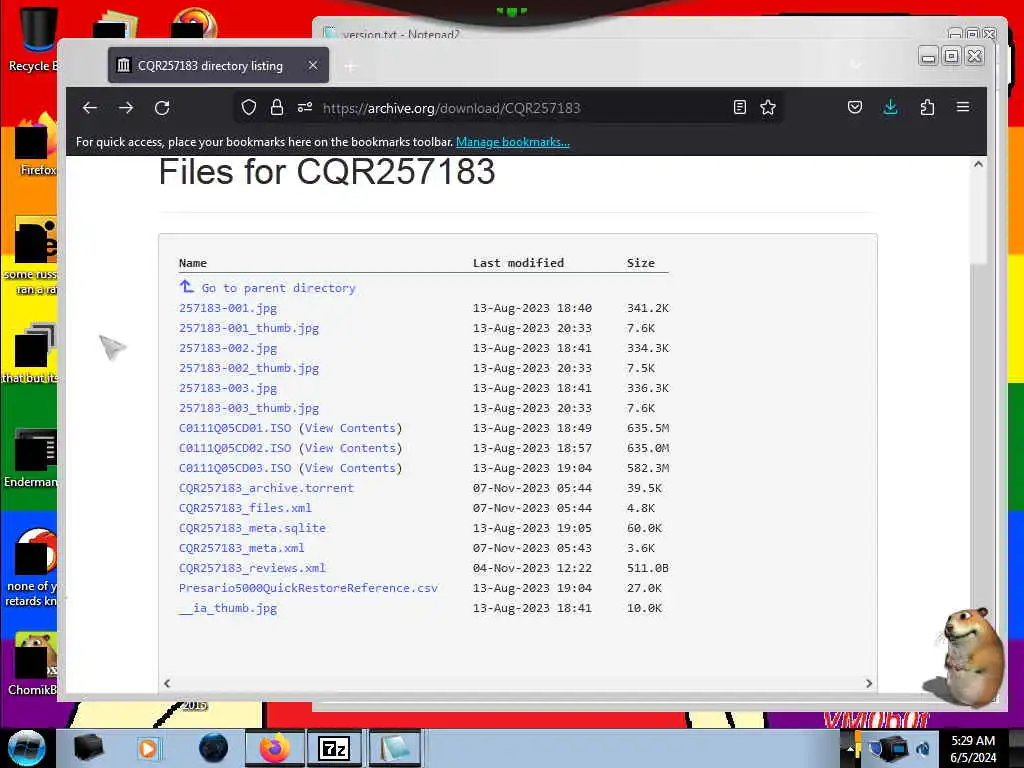Screen dimensions: 1024x768
Task: Download C0111Q05CD02.ISO file
Action: pyautogui.click(x=235, y=448)
